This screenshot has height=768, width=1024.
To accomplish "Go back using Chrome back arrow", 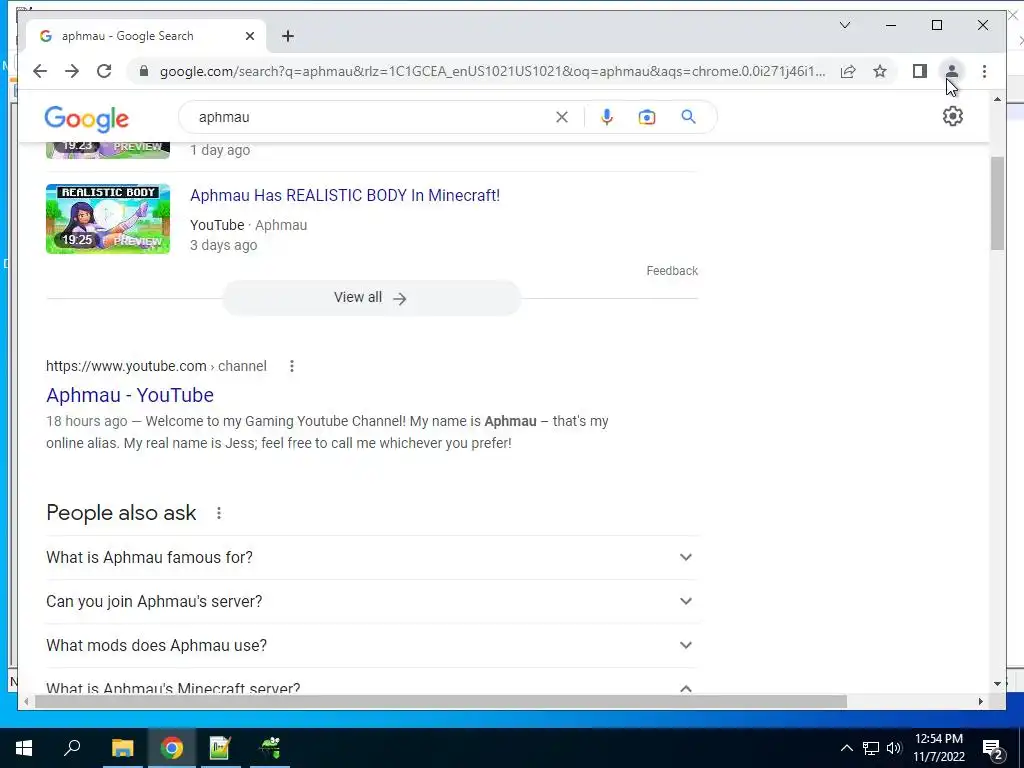I will [40, 71].
